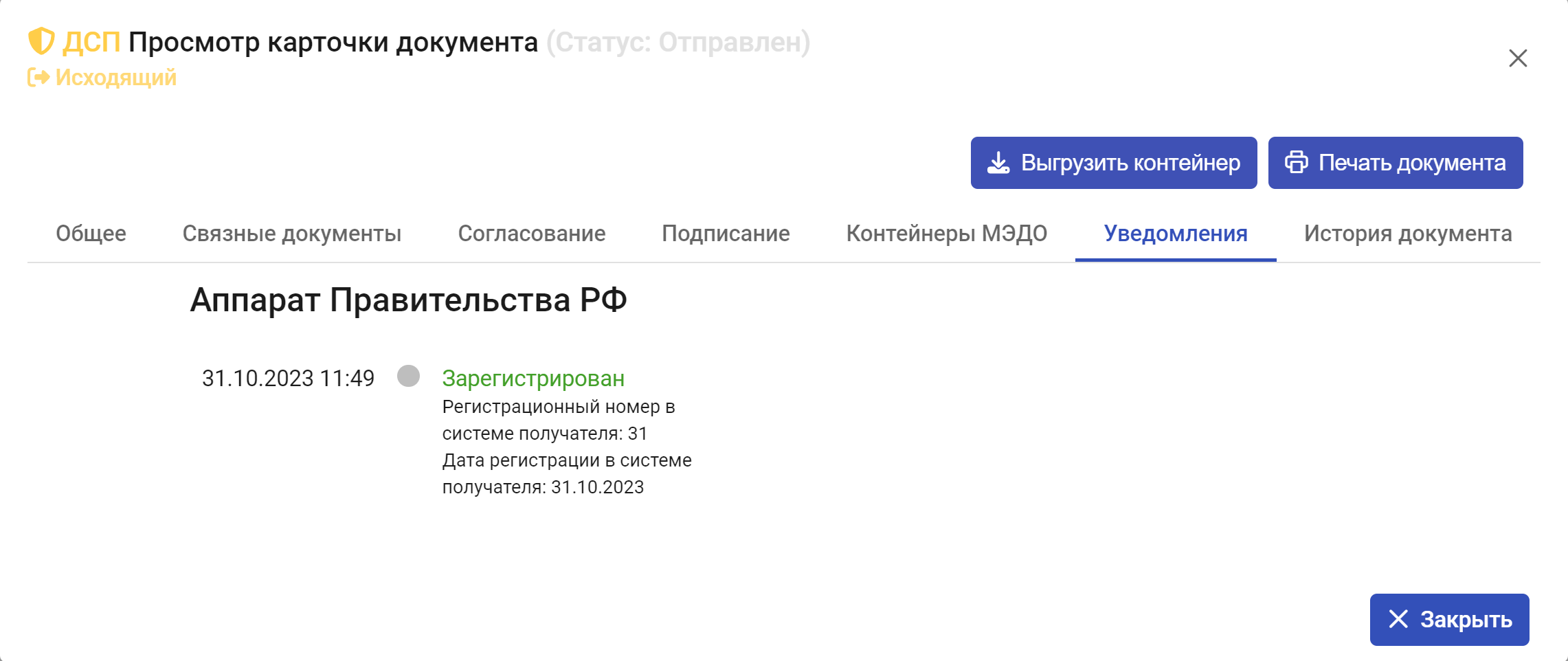Switch to the Связные документы tab

coord(292,234)
